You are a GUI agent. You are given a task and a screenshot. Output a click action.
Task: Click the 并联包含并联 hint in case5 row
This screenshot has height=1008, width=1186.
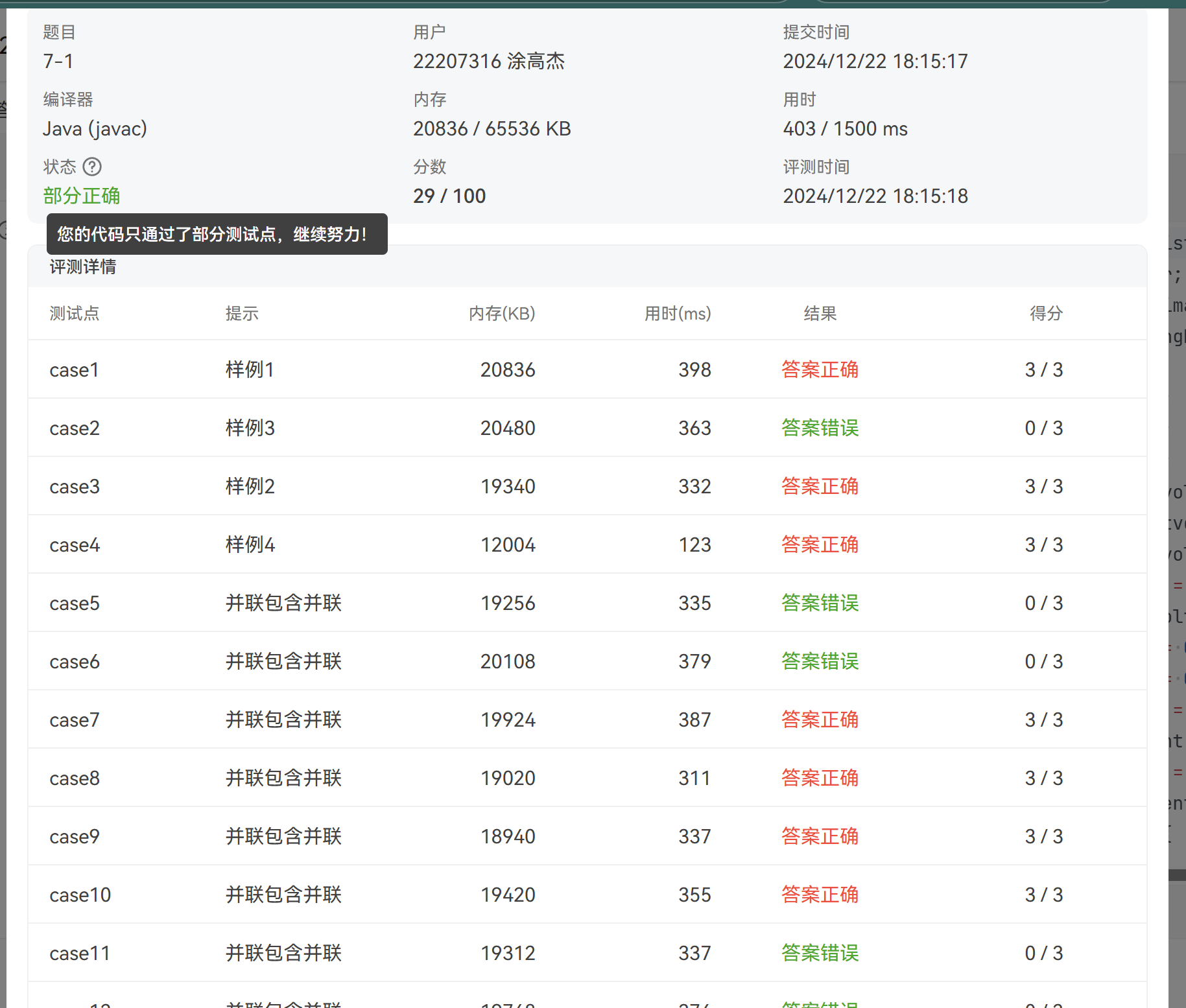pos(283,603)
